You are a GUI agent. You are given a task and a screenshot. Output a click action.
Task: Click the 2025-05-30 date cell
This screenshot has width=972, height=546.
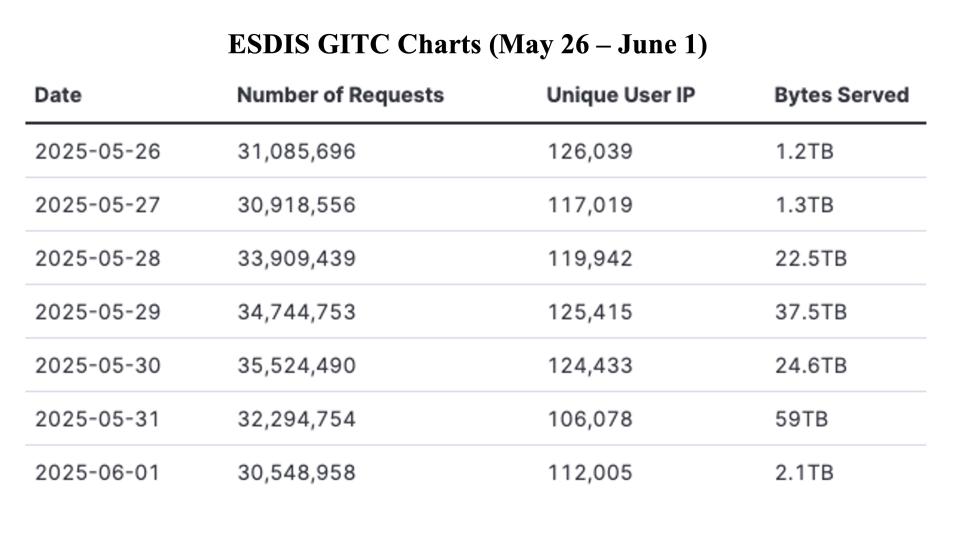point(98,366)
